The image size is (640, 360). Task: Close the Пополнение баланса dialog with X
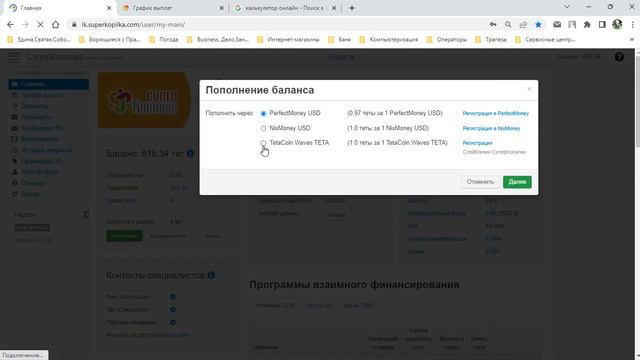529,89
